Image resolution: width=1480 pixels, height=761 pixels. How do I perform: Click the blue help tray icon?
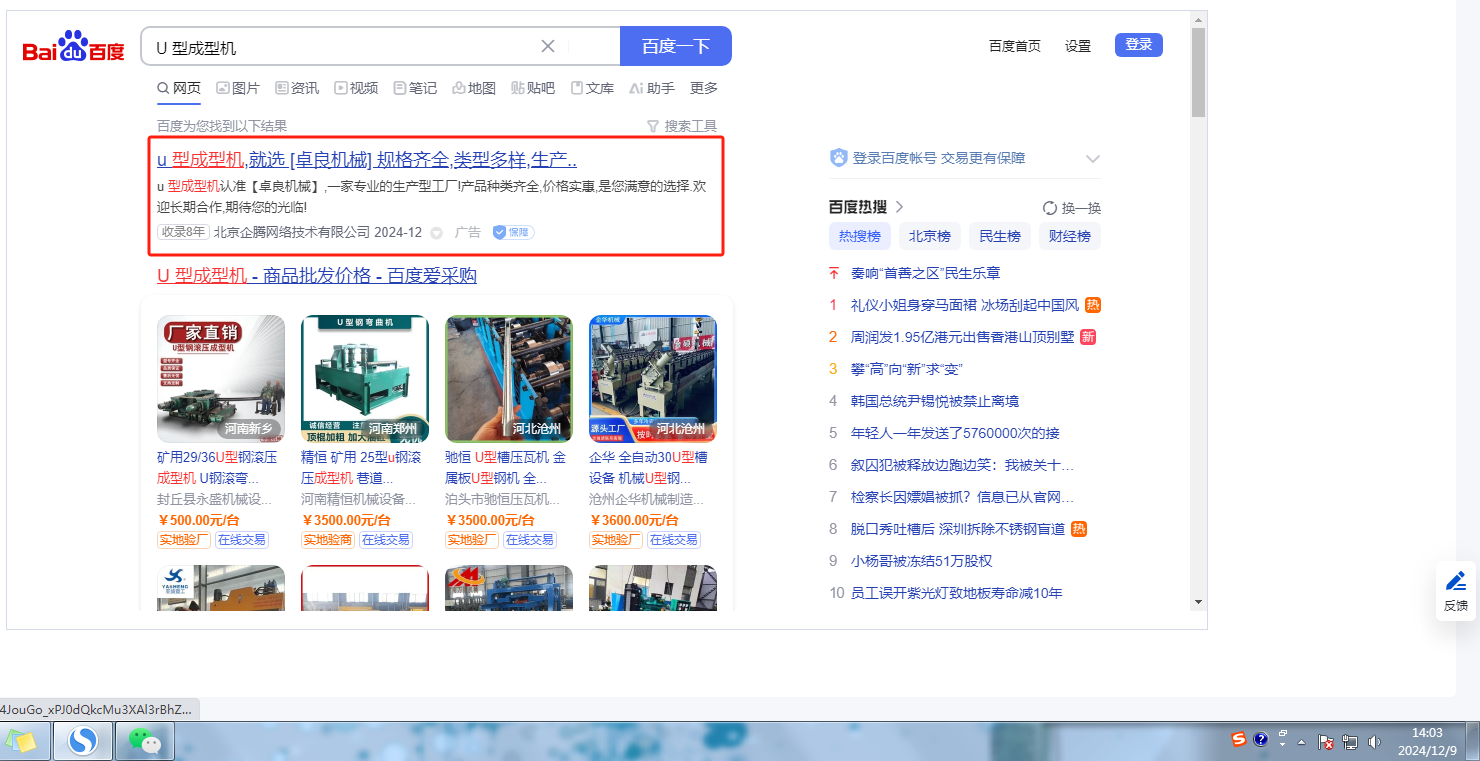[1261, 740]
